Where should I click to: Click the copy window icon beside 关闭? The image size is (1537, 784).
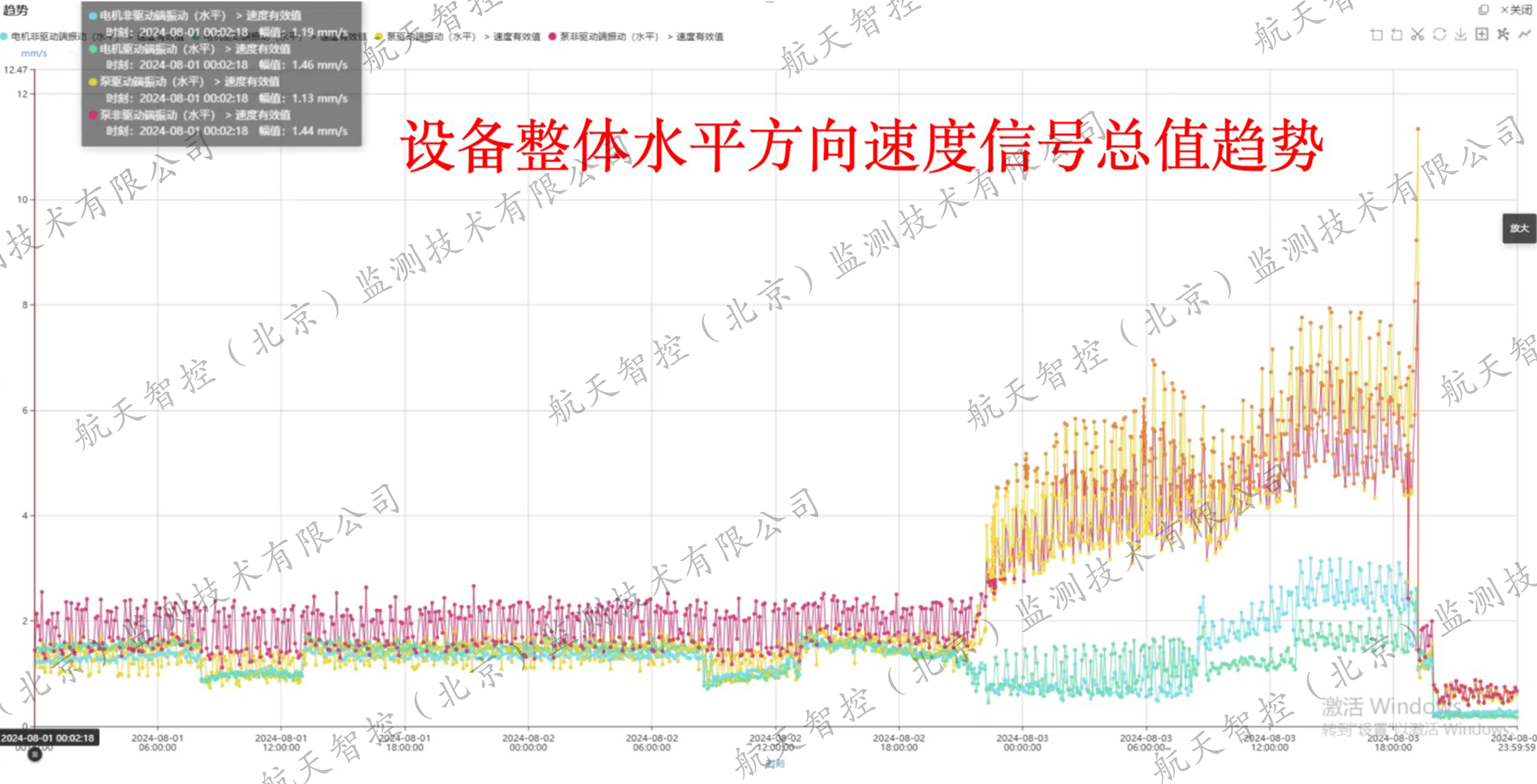pos(1484,10)
